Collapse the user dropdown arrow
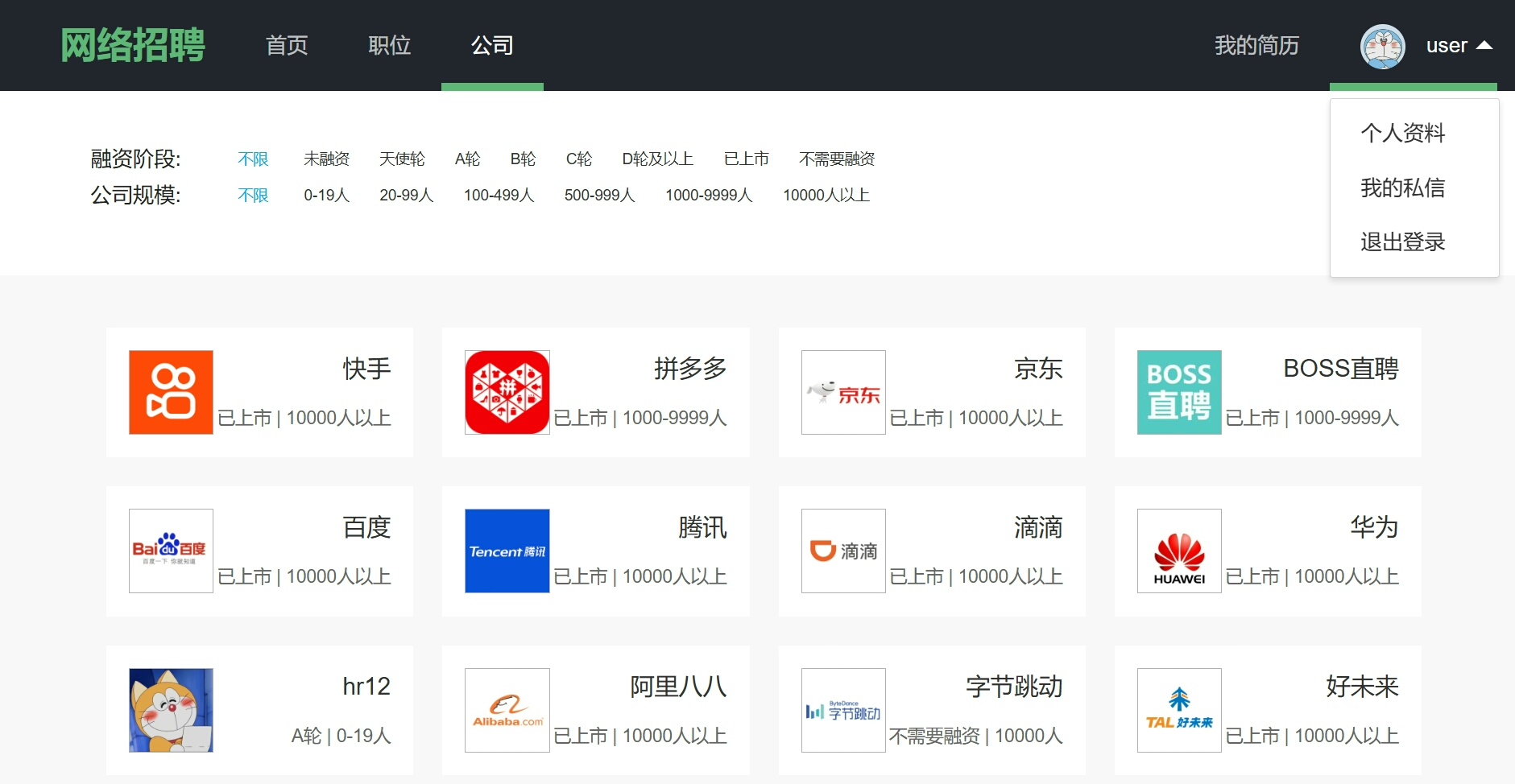Viewport: 1515px width, 784px height. tap(1484, 46)
